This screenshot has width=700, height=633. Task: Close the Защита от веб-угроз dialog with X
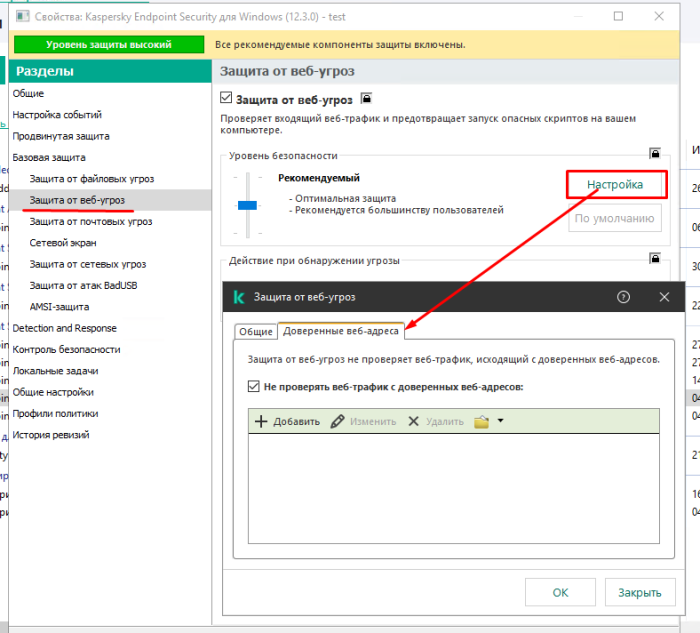click(664, 297)
